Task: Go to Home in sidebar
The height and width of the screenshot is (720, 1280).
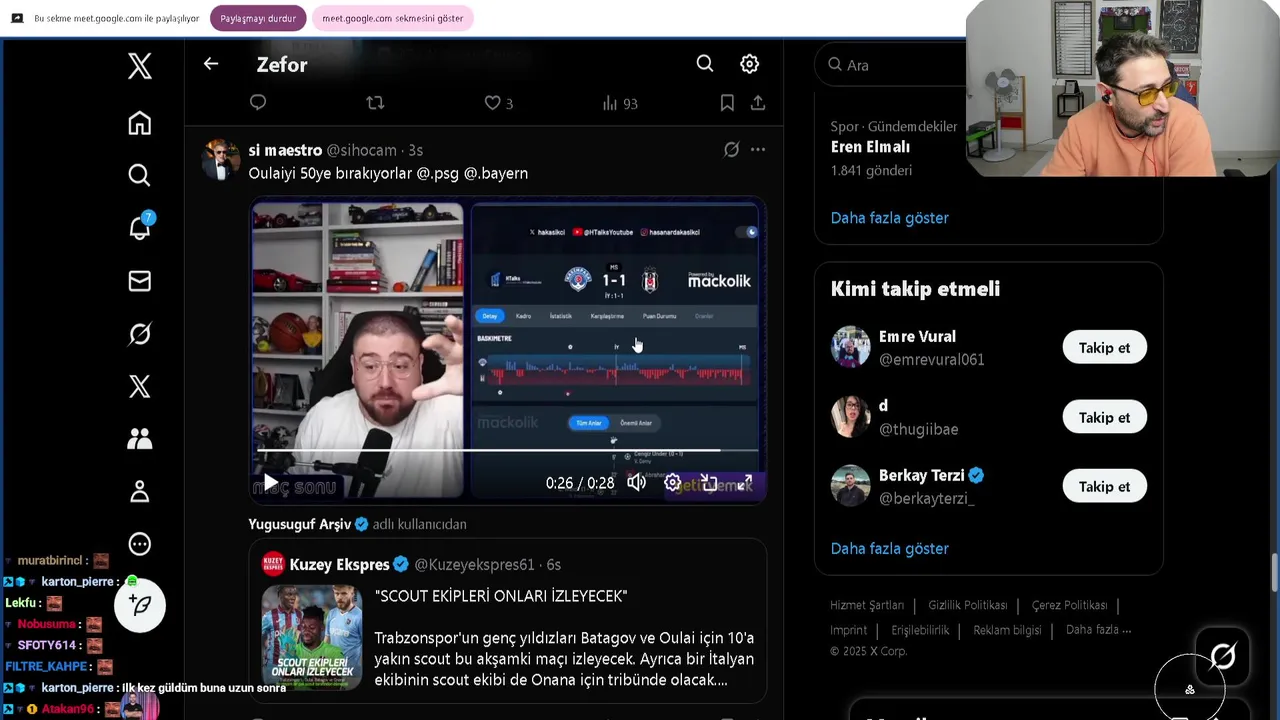Action: click(x=140, y=122)
